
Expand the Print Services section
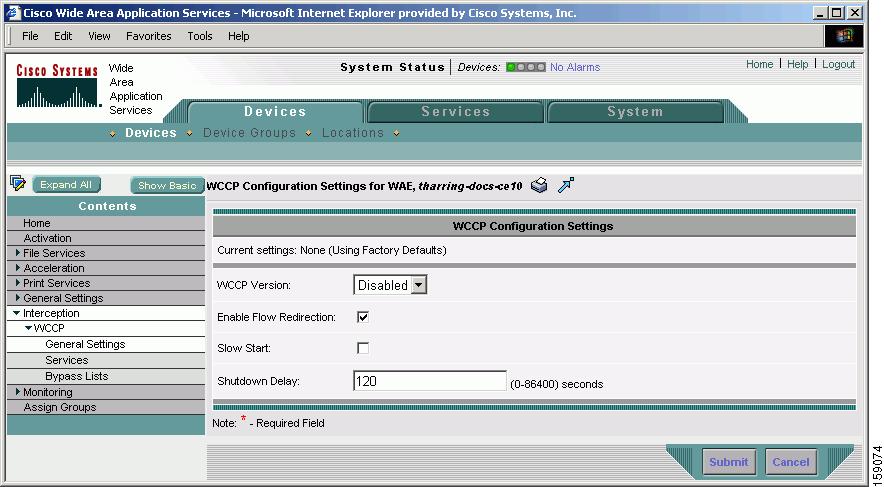coord(18,283)
